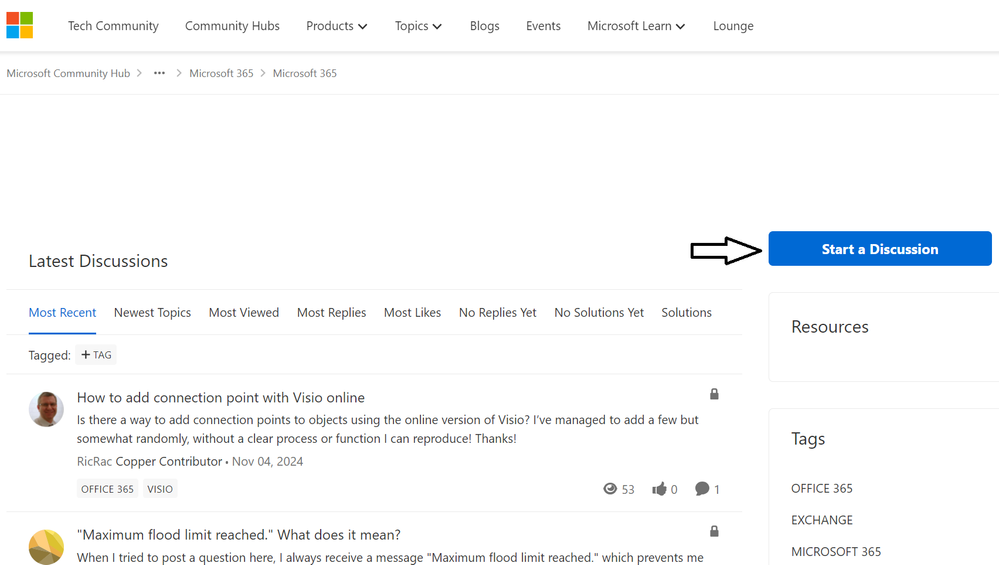Open the Maximum flood limit reached discussion
This screenshot has height=565, width=999.
coord(239,534)
